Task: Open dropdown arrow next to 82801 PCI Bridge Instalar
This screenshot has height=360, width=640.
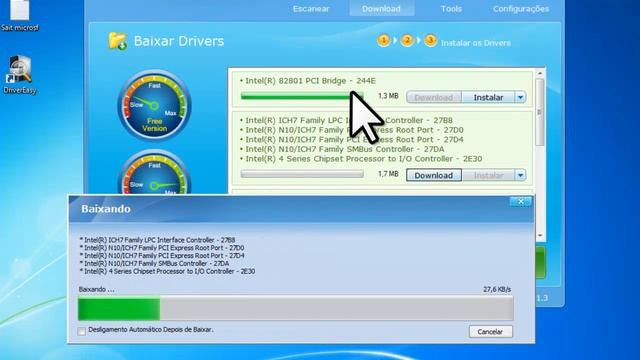Action: pos(520,97)
